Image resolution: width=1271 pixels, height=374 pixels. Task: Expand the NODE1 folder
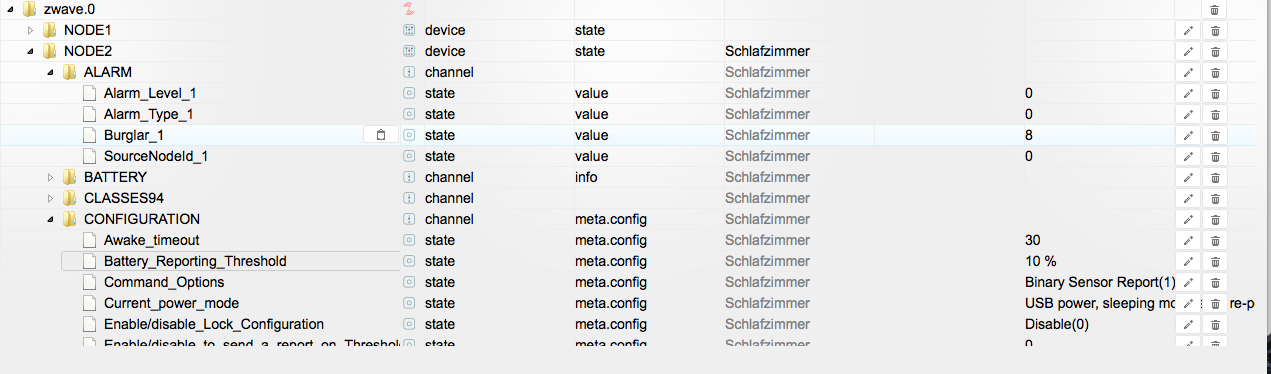[30, 30]
